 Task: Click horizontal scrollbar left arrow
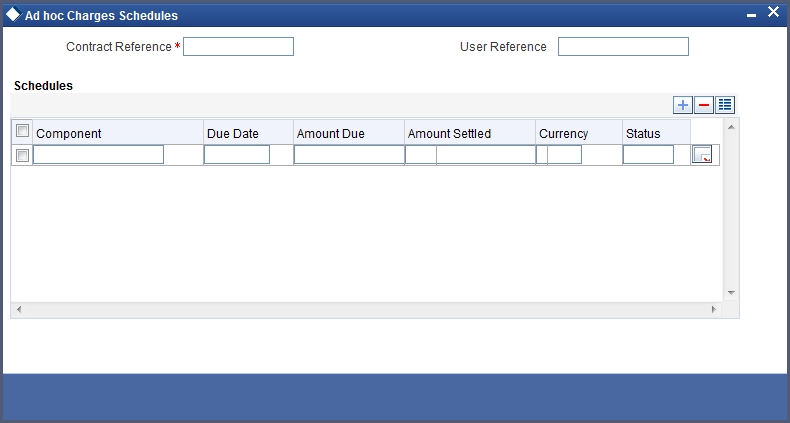point(19,309)
